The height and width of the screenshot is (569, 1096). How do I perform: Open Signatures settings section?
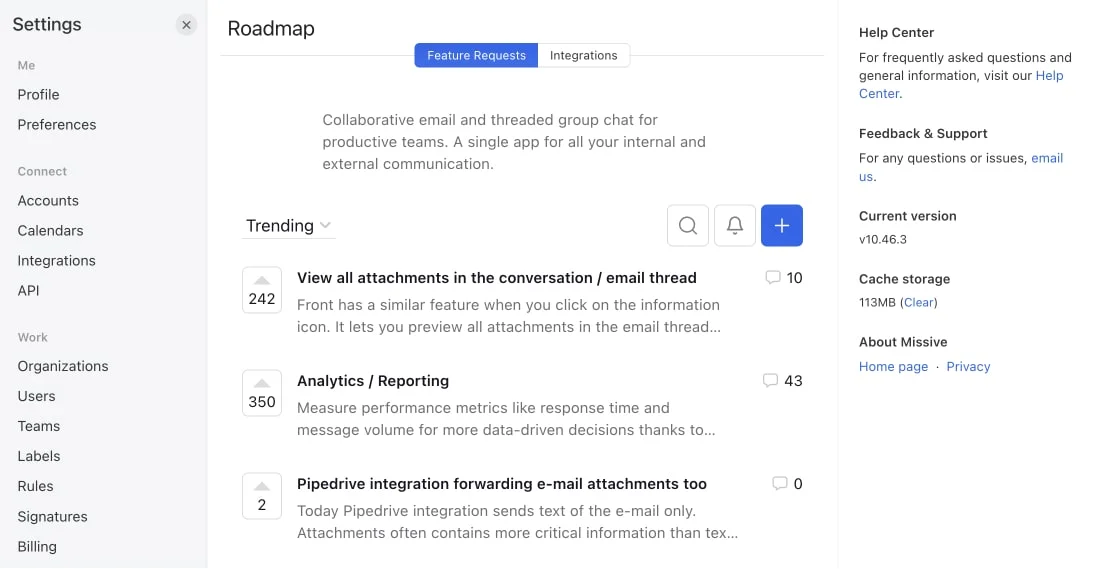pos(53,517)
